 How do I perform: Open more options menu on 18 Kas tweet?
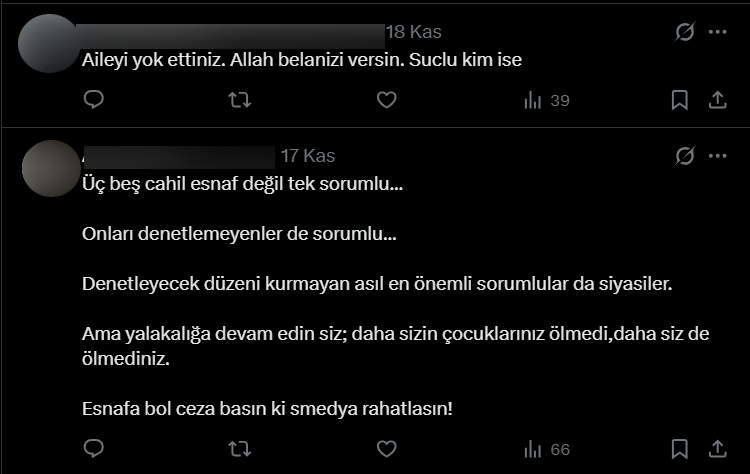pos(717,32)
